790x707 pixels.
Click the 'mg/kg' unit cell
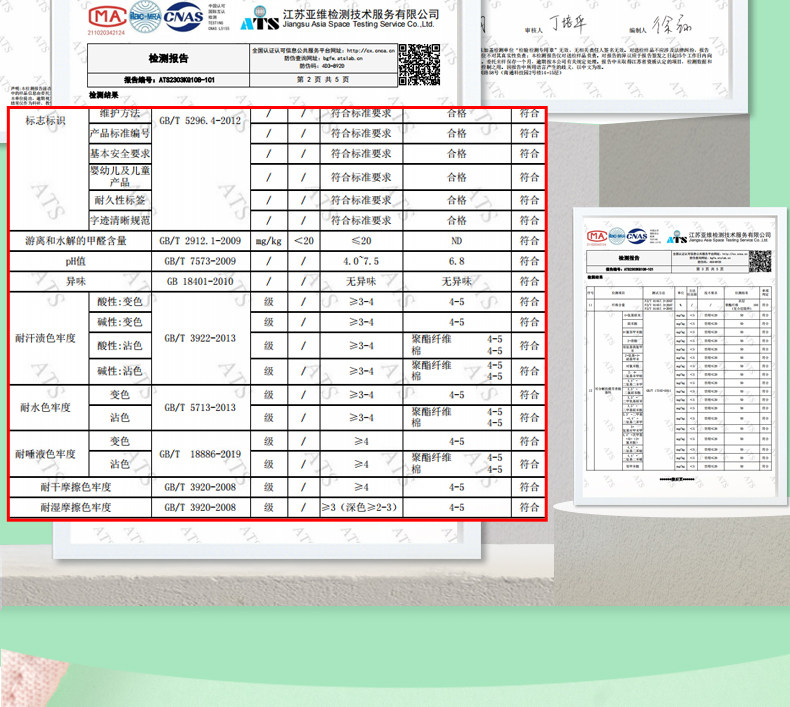click(x=269, y=241)
